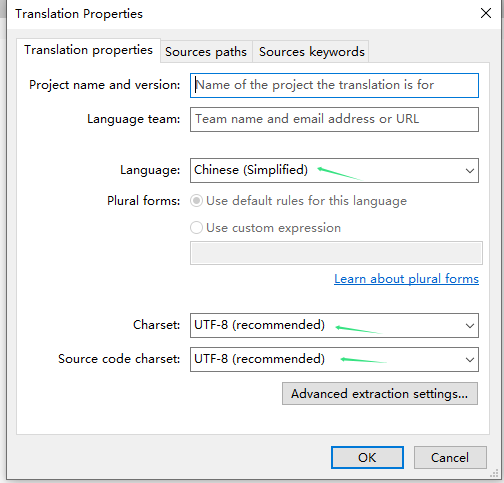Open Advanced extraction settings

tap(380, 394)
